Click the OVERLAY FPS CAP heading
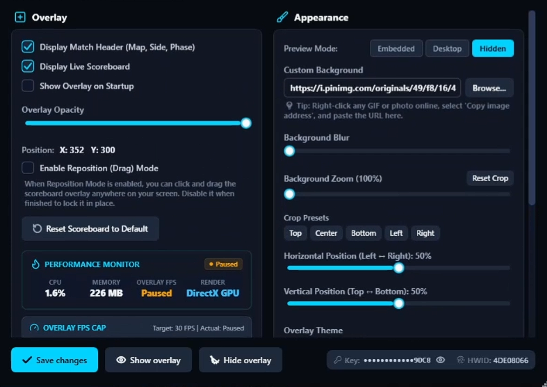Image resolution: width=547 pixels, height=387 pixels. [74, 328]
